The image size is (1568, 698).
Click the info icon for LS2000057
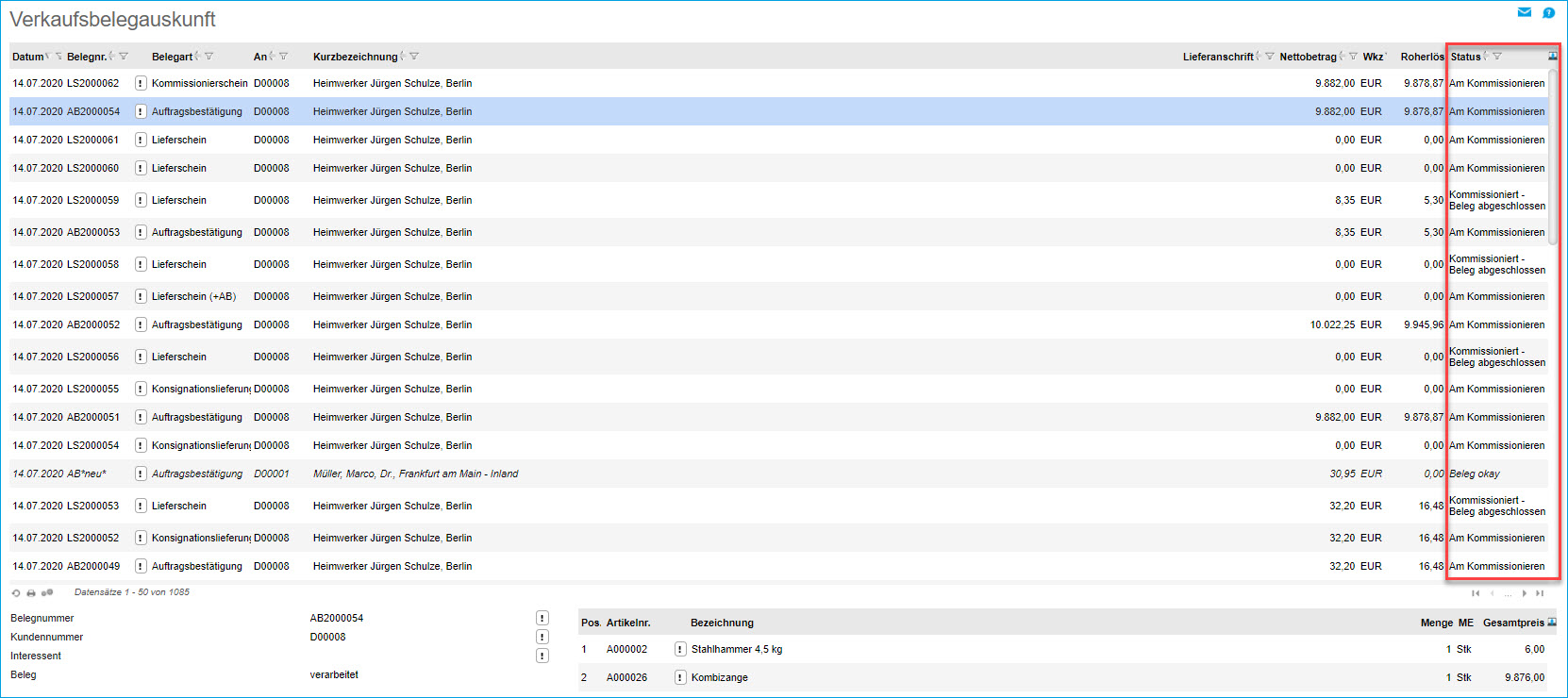click(x=141, y=296)
